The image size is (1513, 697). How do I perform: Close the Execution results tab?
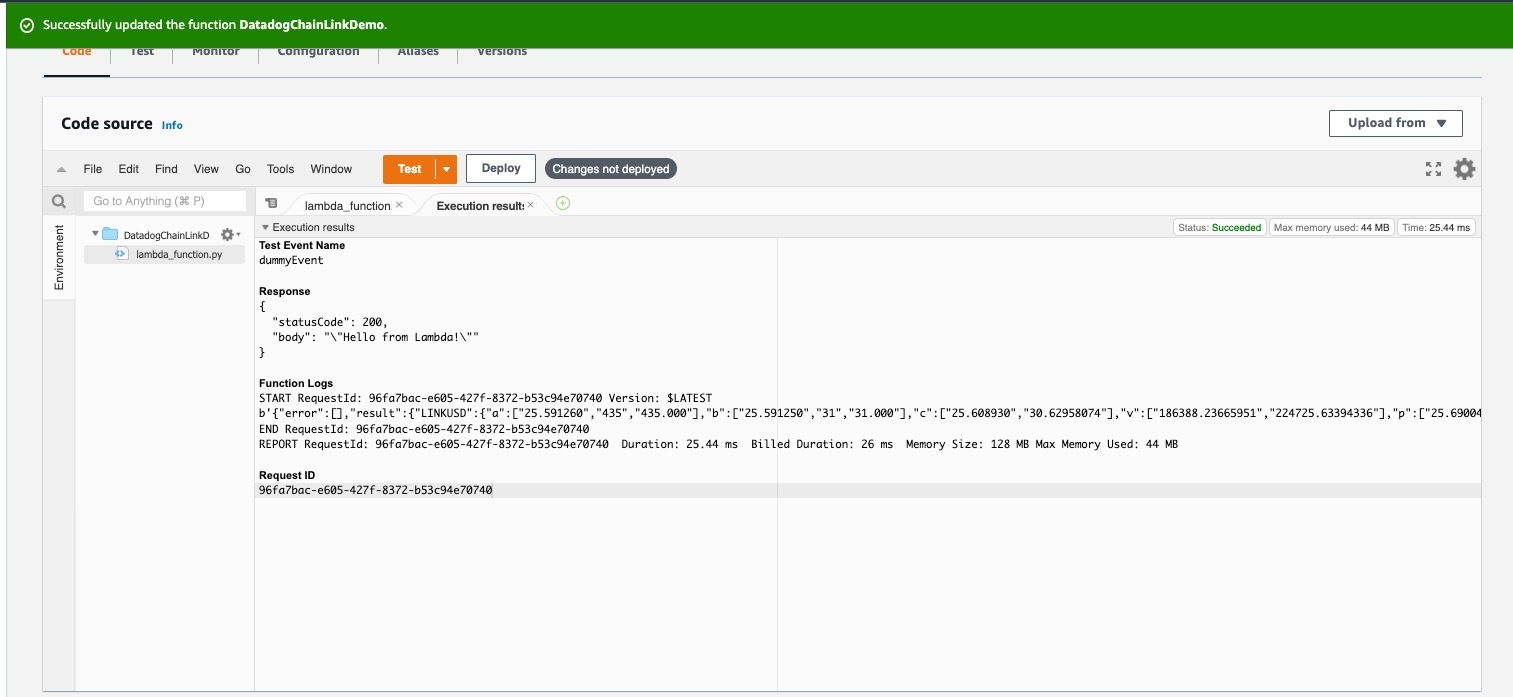[x=531, y=204]
